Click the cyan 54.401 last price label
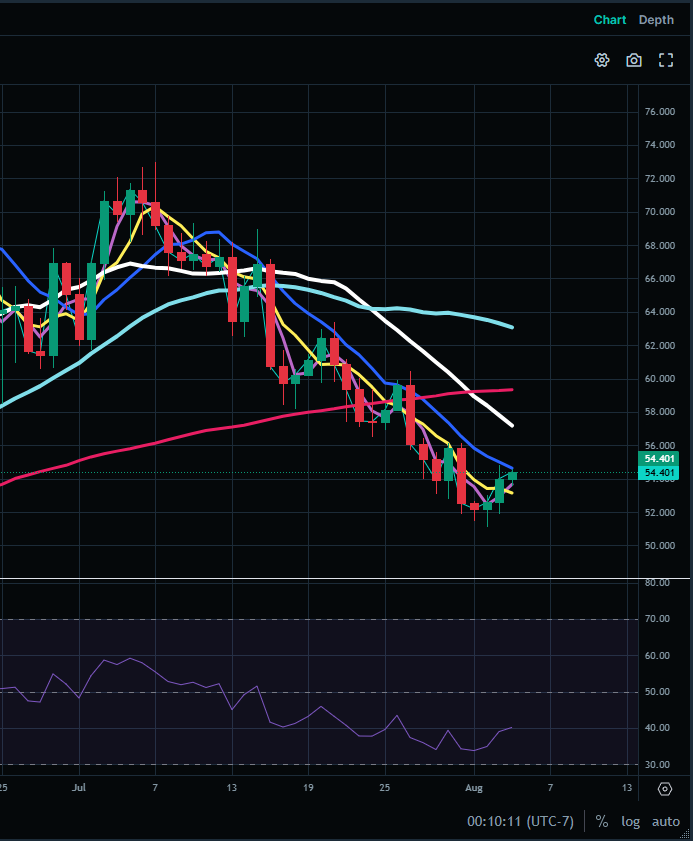The width and height of the screenshot is (693, 841). click(x=659, y=473)
